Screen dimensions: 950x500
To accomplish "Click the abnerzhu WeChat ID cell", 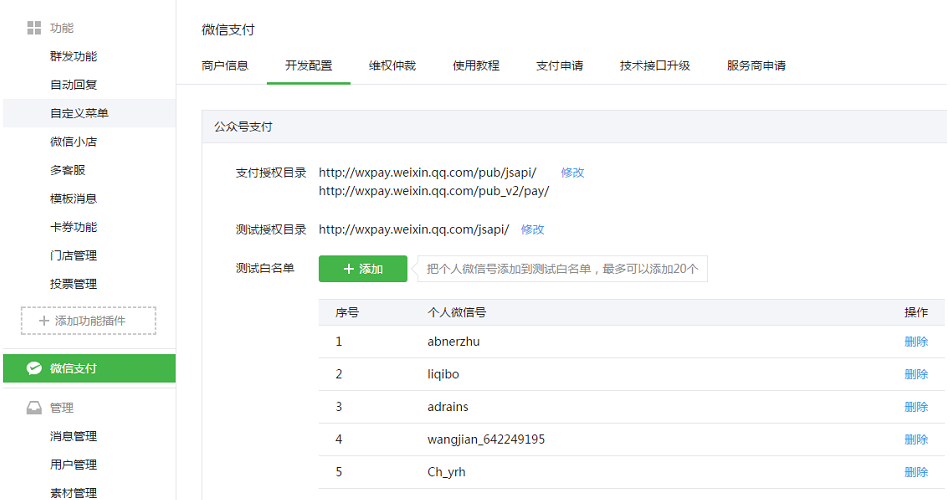I will point(453,342).
